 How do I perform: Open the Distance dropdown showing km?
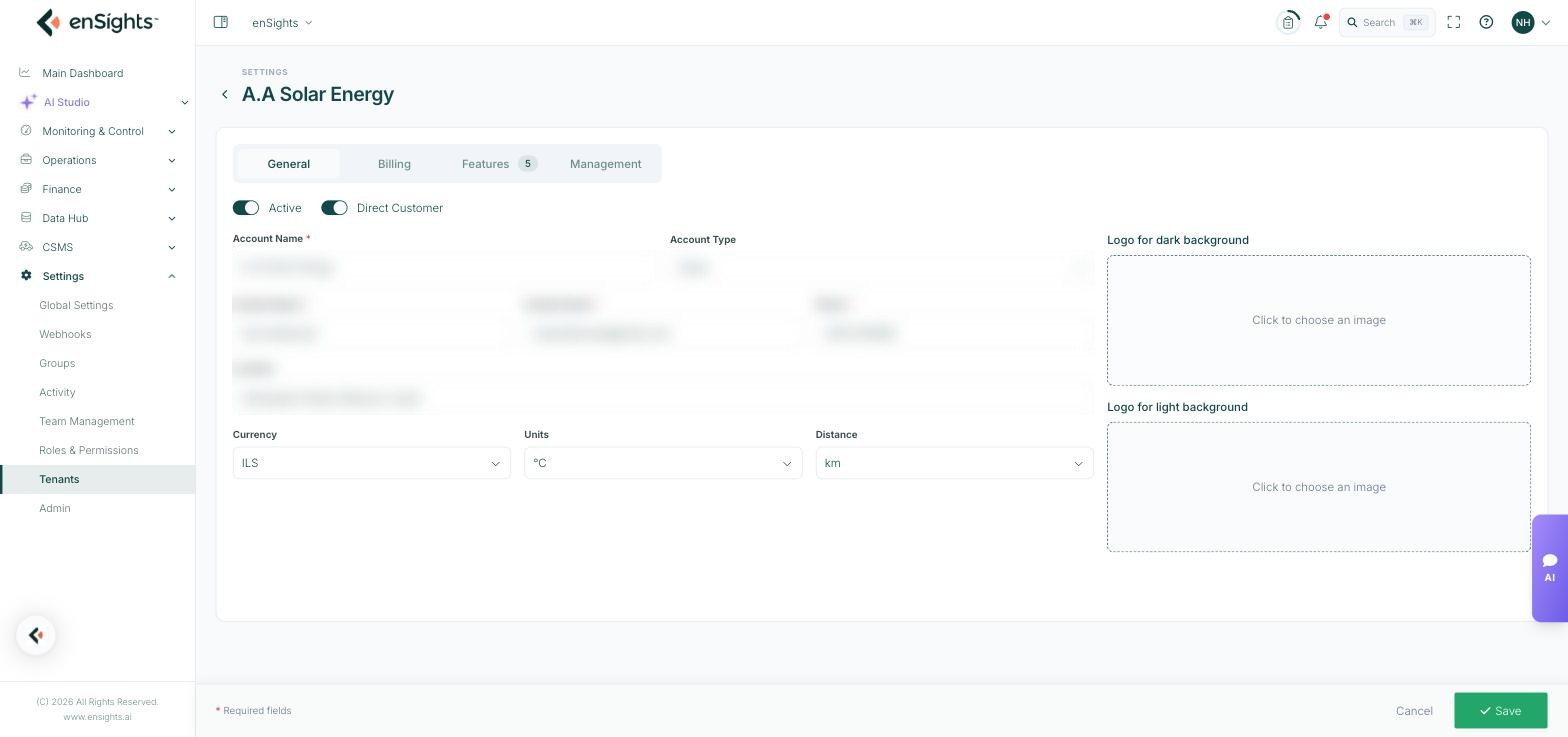coord(954,463)
